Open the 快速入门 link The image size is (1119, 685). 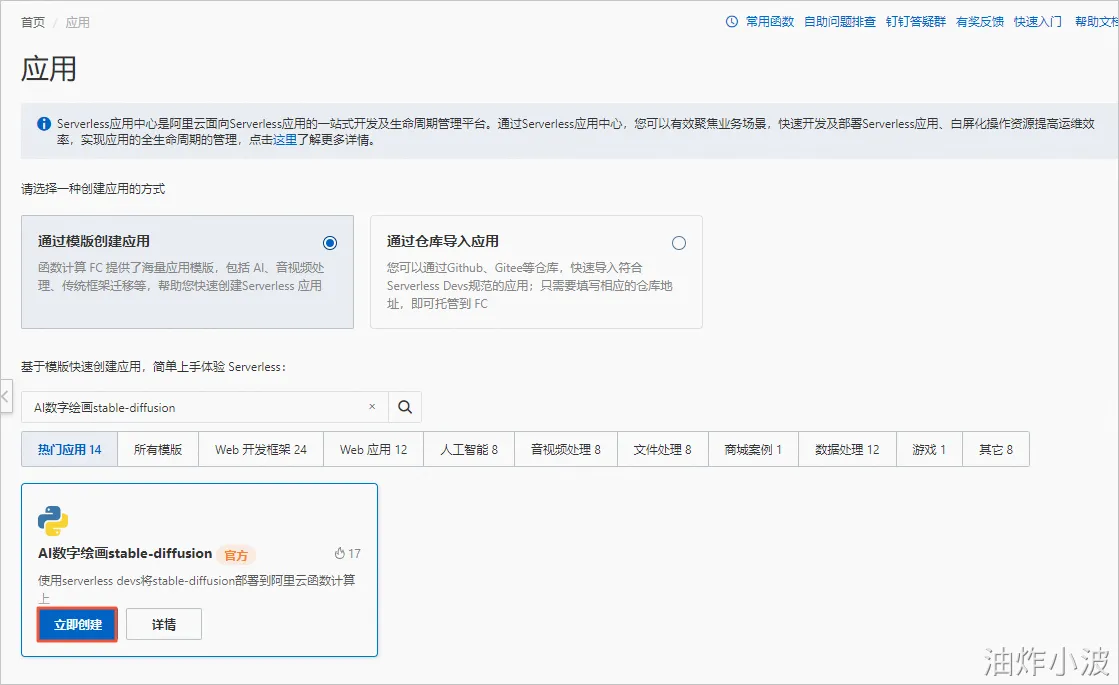coord(1038,21)
